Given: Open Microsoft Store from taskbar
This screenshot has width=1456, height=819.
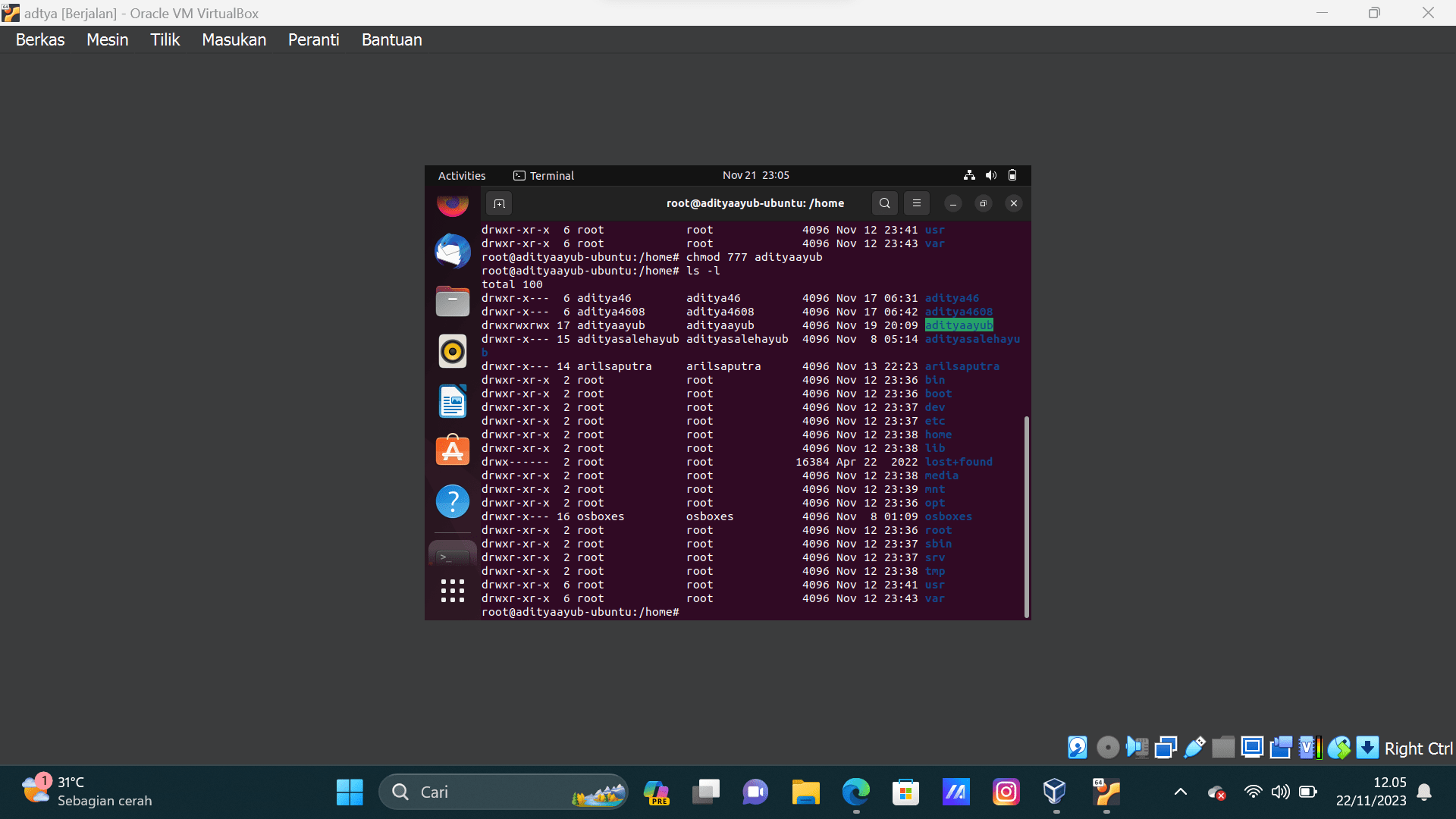Looking at the screenshot, I should click(x=905, y=792).
